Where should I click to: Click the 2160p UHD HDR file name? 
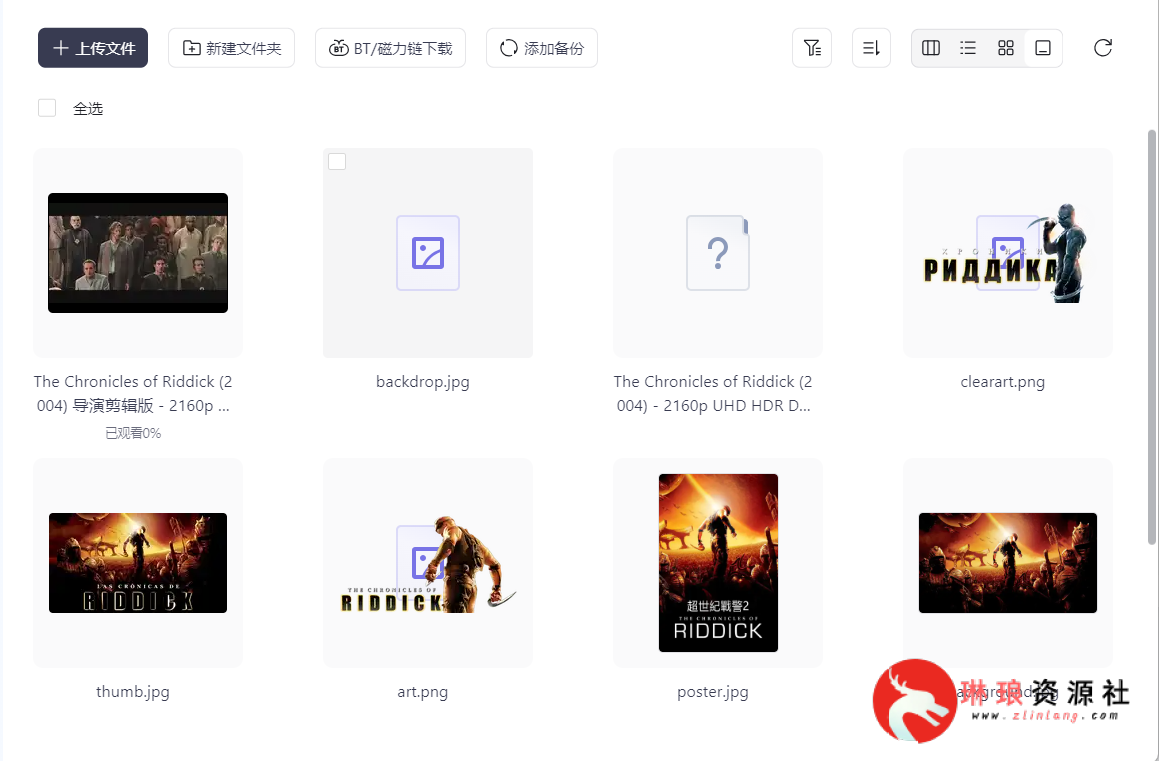point(713,394)
